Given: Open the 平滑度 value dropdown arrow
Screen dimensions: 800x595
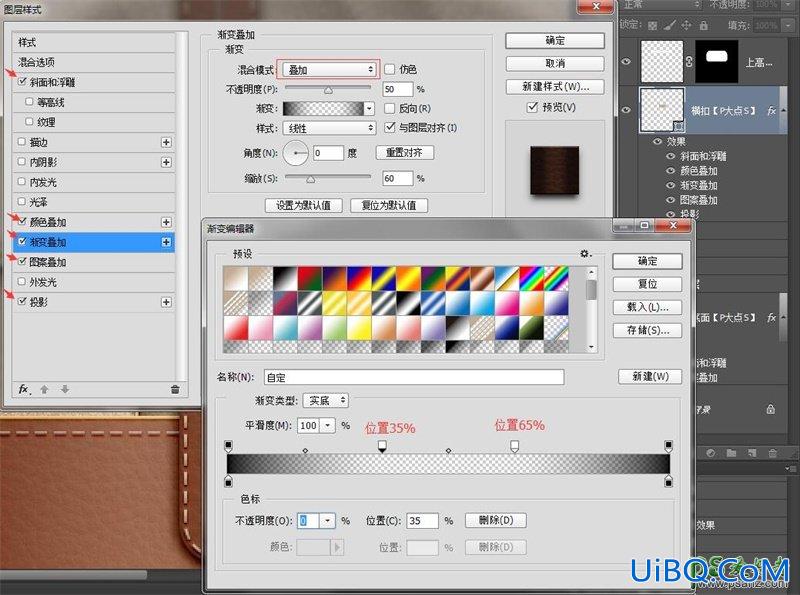Looking at the screenshot, I should coord(328,426).
